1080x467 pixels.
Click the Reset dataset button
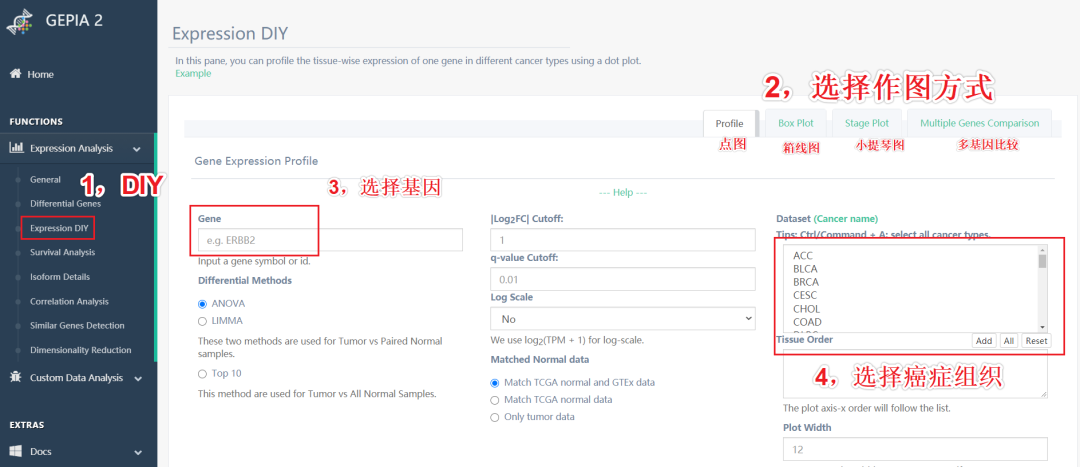(x=1036, y=340)
